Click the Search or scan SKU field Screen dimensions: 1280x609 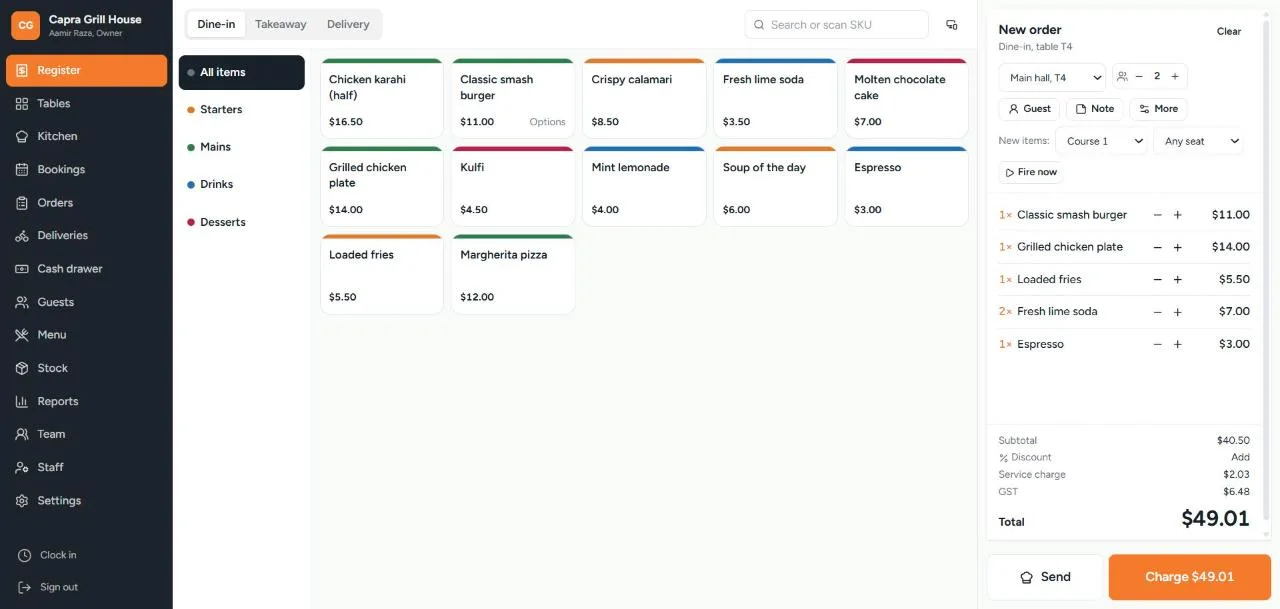[x=837, y=25]
